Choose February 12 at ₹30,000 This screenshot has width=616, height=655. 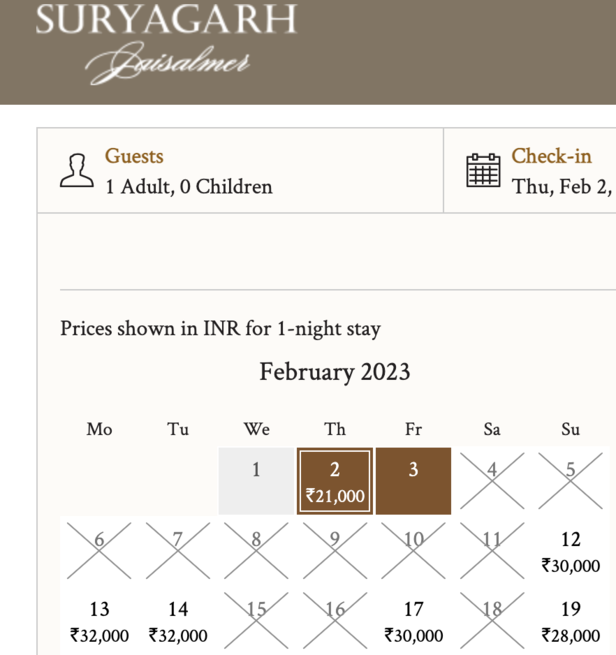[570, 551]
